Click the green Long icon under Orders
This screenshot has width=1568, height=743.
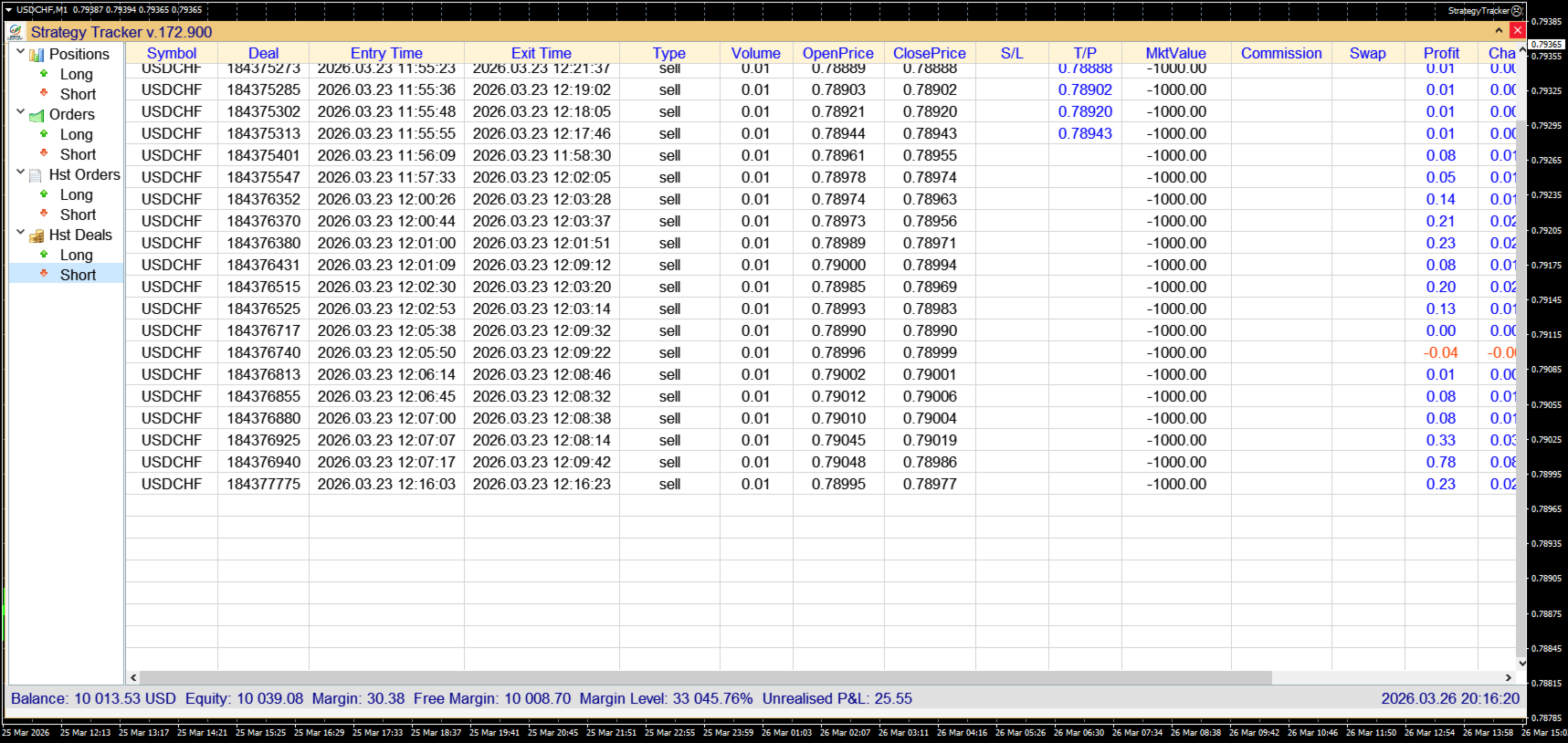[44, 134]
